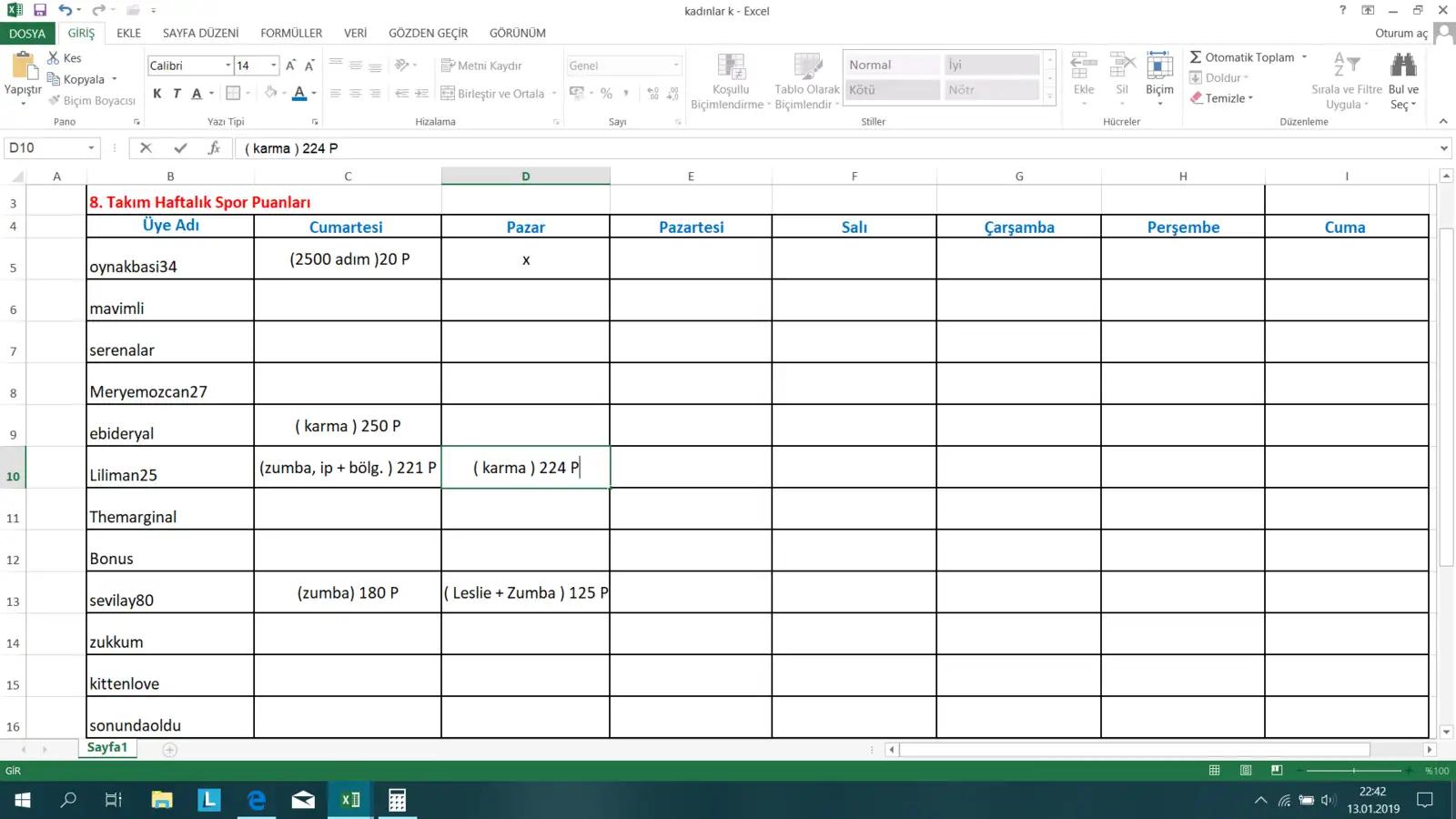Confirm the cell entry with the checkmark icon
This screenshot has width=1456, height=819.
[180, 147]
